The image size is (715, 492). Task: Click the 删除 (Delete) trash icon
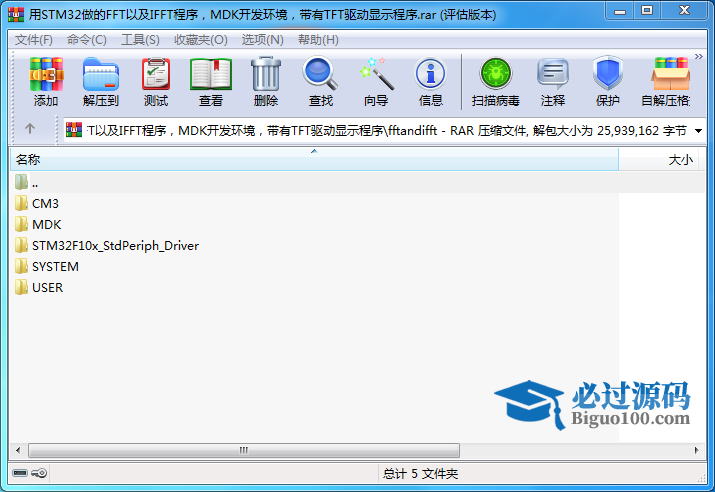pos(266,74)
